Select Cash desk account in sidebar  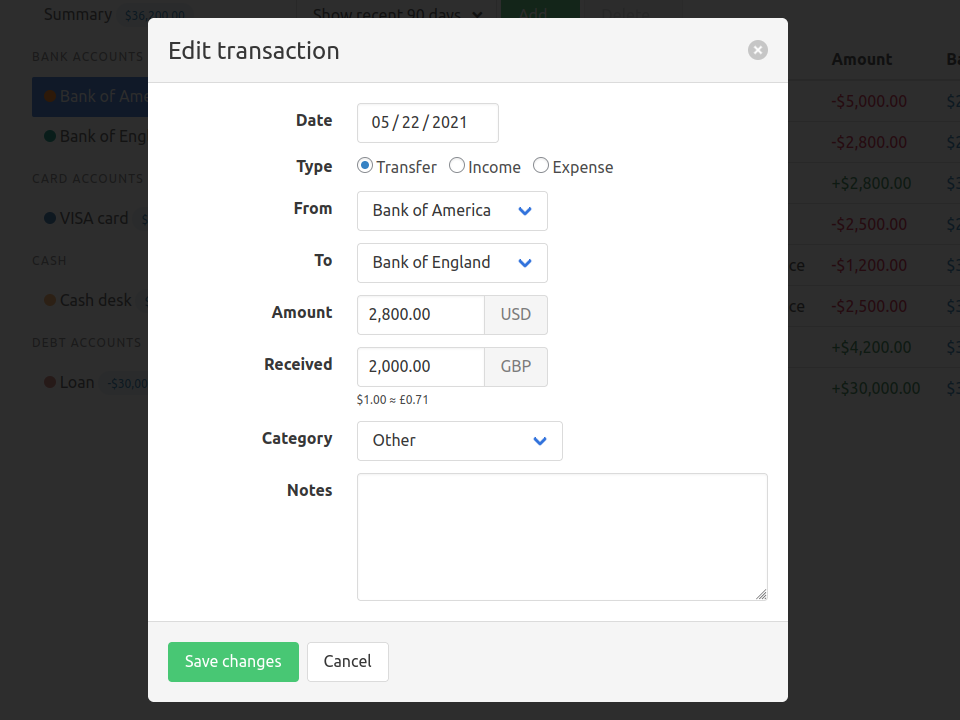click(x=90, y=301)
